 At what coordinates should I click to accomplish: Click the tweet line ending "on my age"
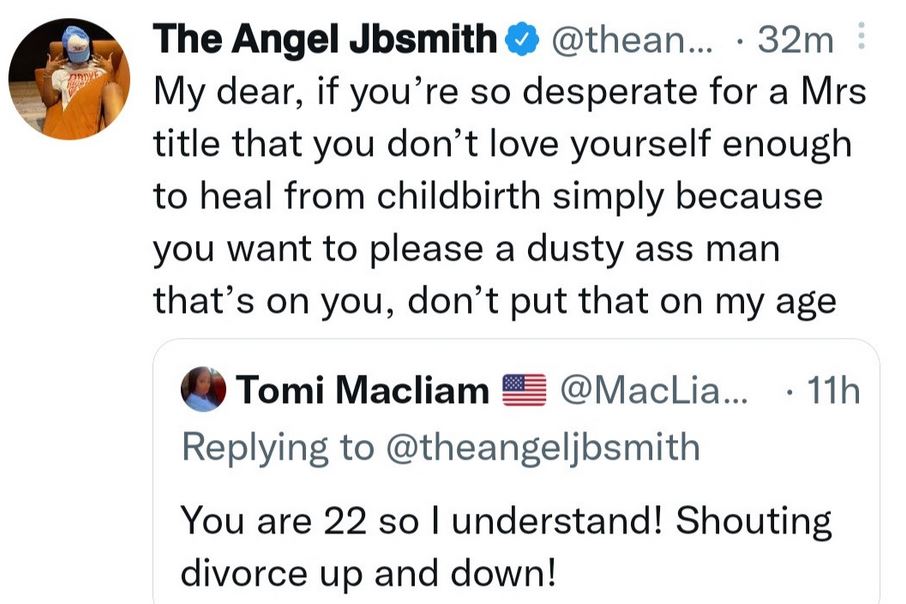(494, 299)
